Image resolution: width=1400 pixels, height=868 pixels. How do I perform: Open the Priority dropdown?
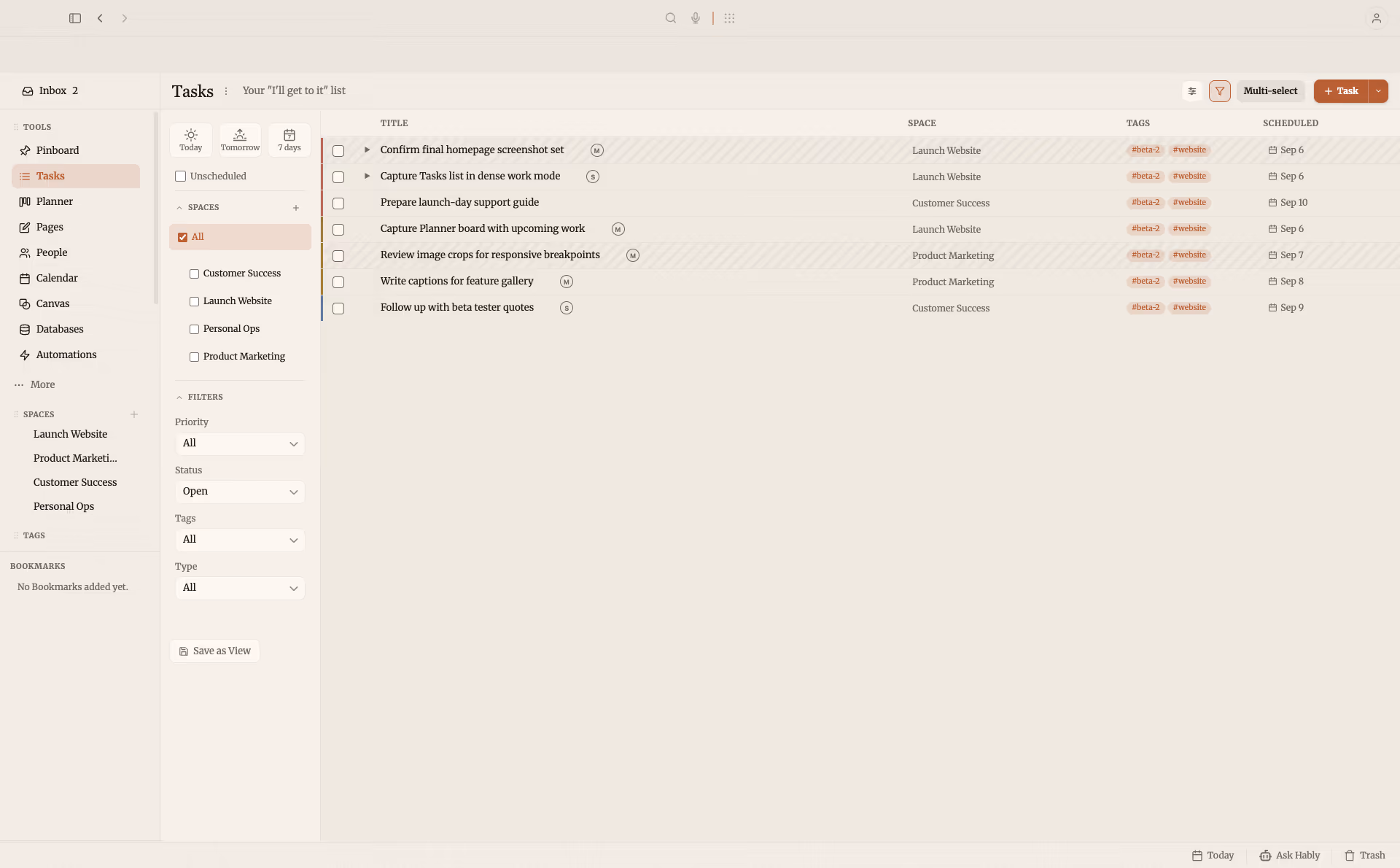[240, 443]
